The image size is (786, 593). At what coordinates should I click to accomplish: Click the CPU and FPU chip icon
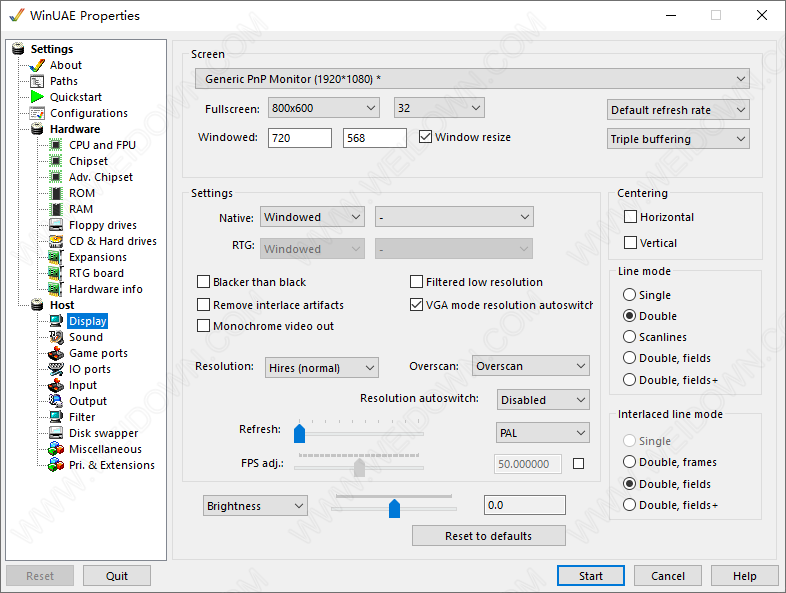pos(56,145)
